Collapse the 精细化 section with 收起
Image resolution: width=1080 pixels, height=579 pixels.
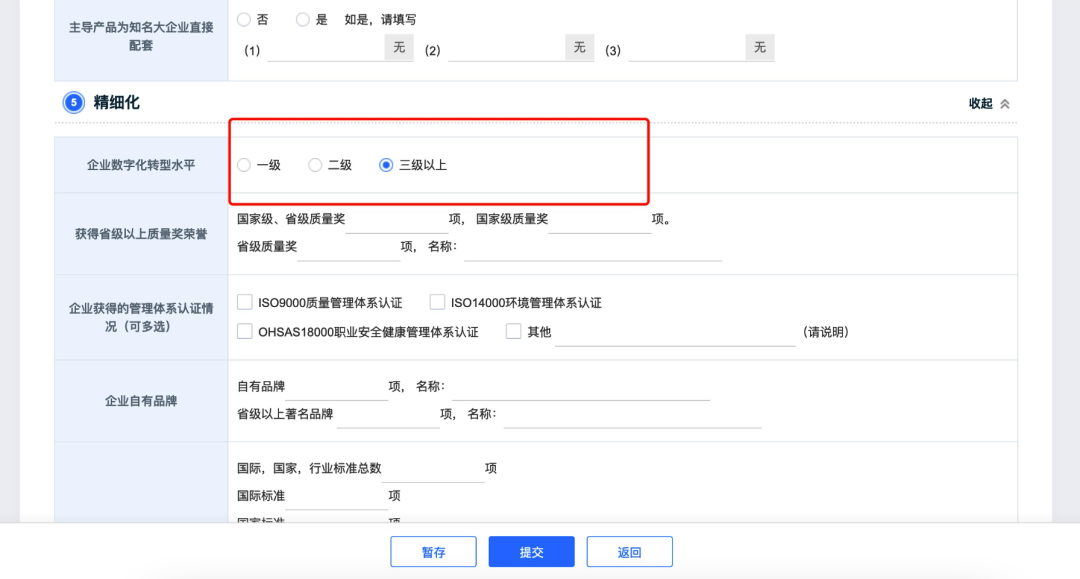988,103
